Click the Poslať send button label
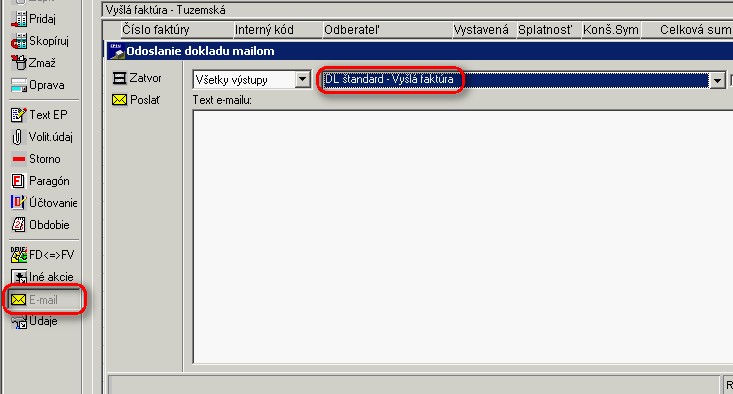Screen dimensions: 733x394 coord(145,100)
